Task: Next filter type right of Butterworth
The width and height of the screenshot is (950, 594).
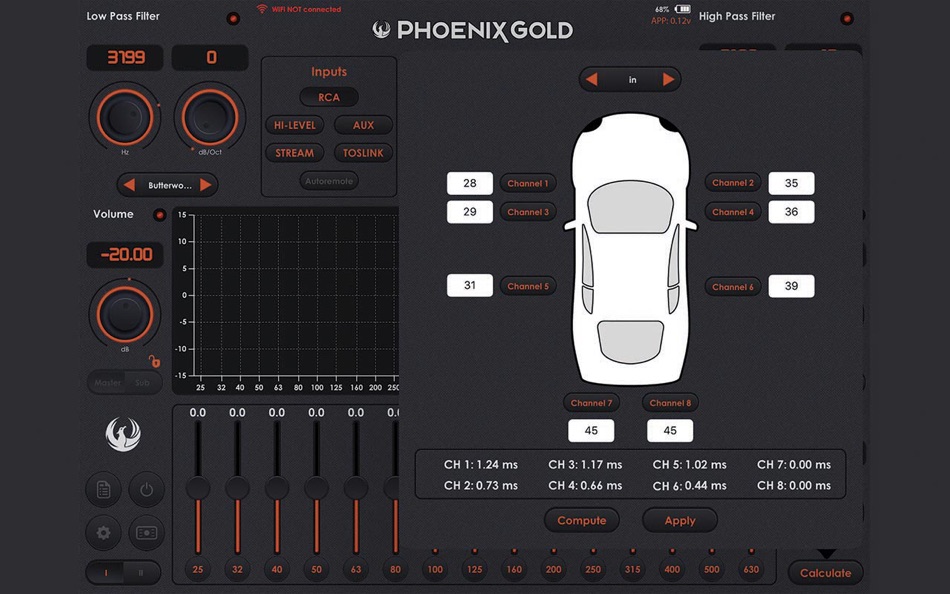Action: point(205,185)
